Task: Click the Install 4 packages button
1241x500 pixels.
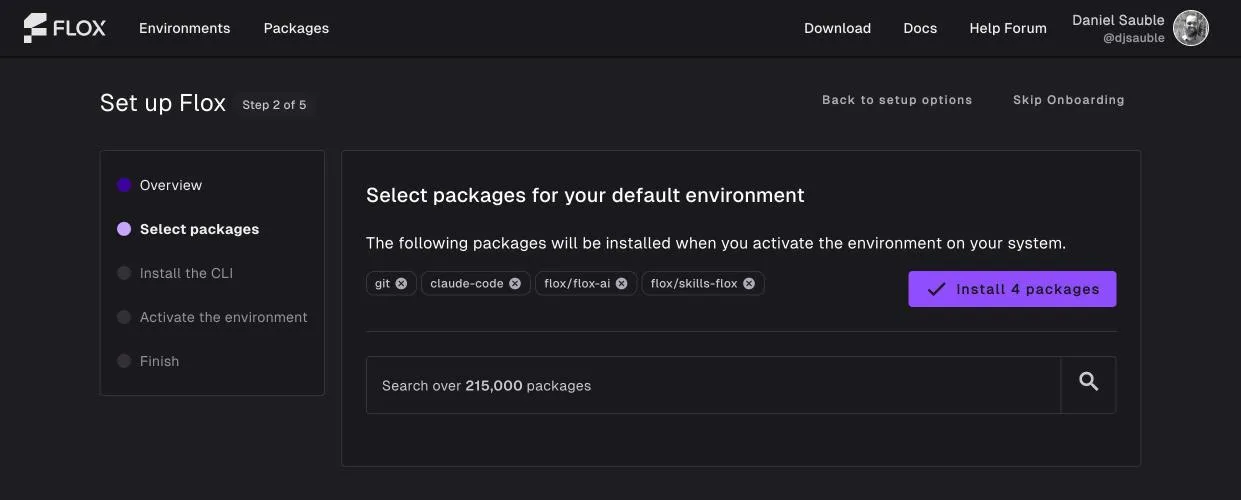Action: pyautogui.click(x=1012, y=289)
